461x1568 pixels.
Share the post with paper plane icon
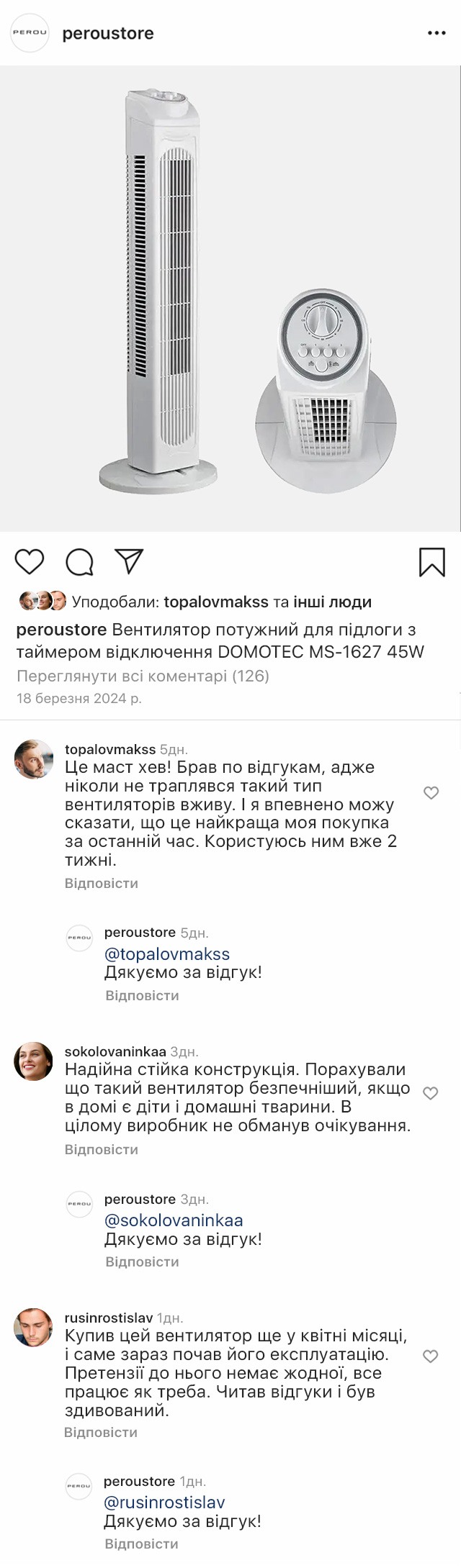click(x=130, y=561)
